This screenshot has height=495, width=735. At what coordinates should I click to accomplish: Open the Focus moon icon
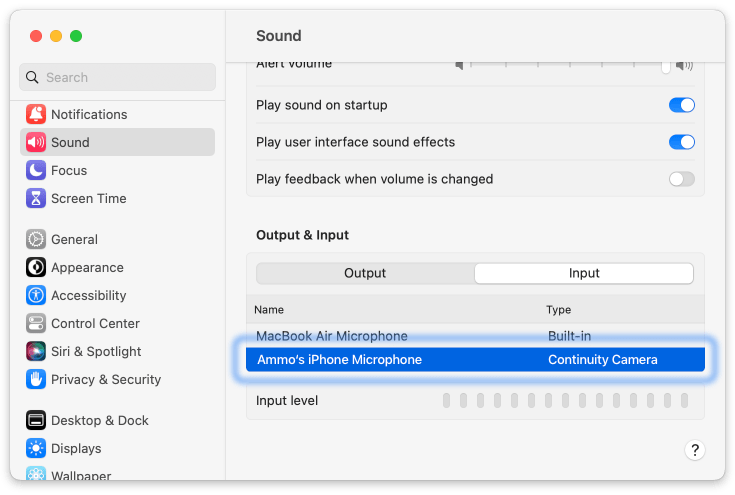[x=36, y=171]
